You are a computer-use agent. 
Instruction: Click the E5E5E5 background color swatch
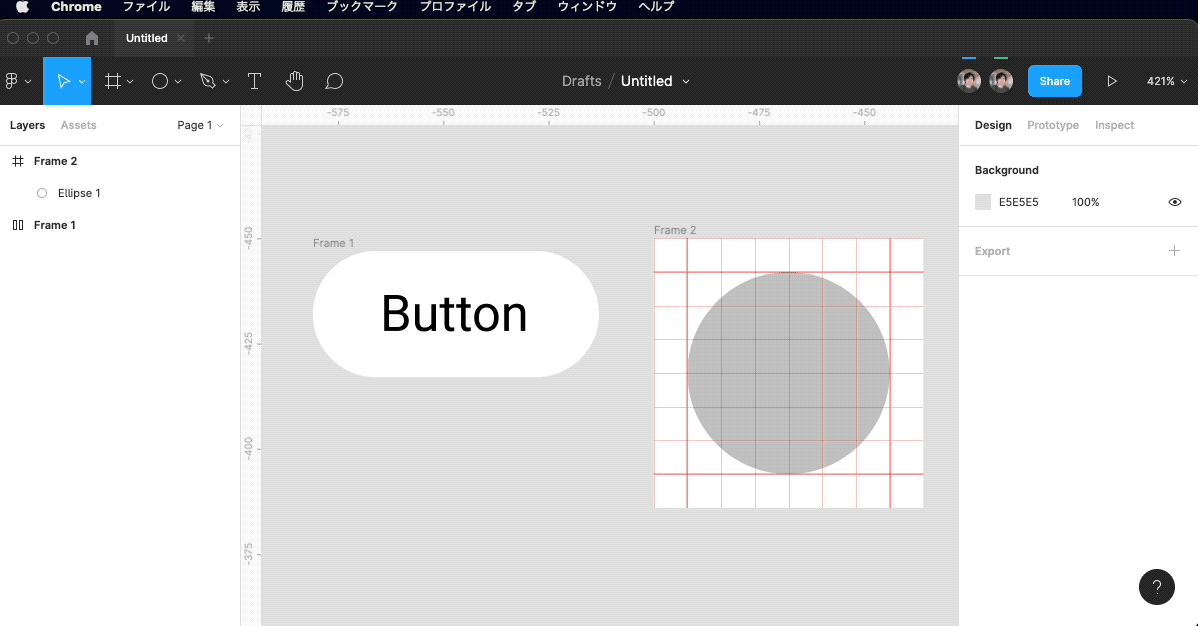point(983,203)
